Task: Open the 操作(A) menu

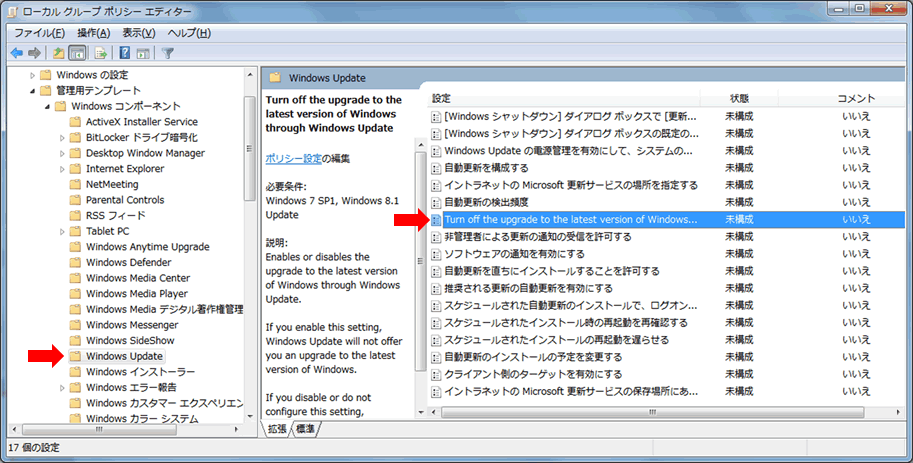Action: (x=93, y=33)
